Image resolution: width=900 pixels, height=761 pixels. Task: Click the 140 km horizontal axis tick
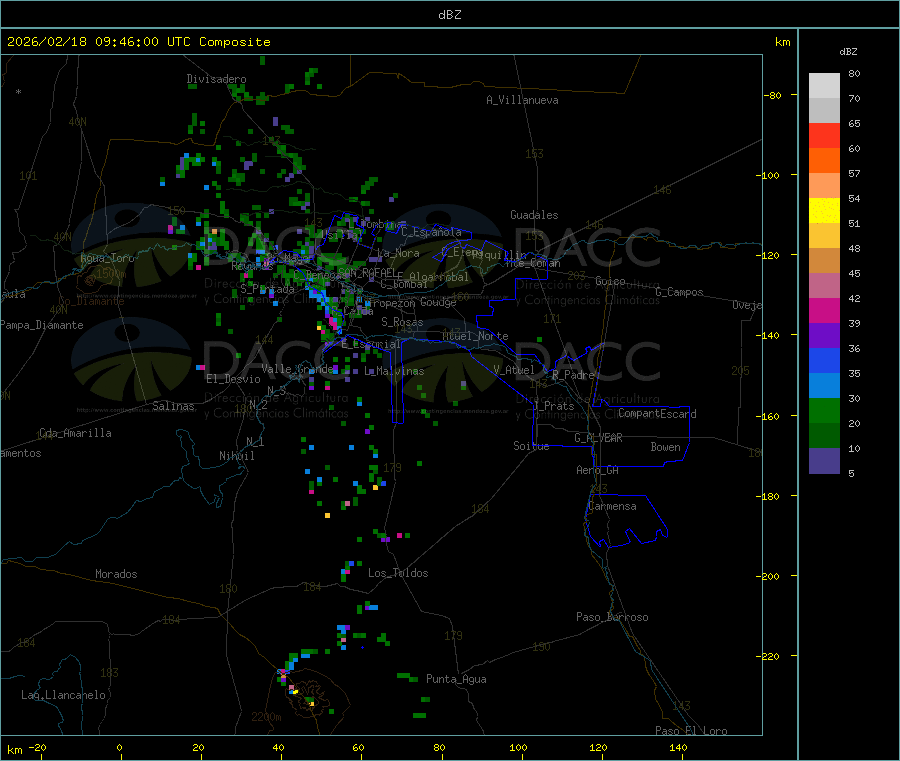[678, 747]
